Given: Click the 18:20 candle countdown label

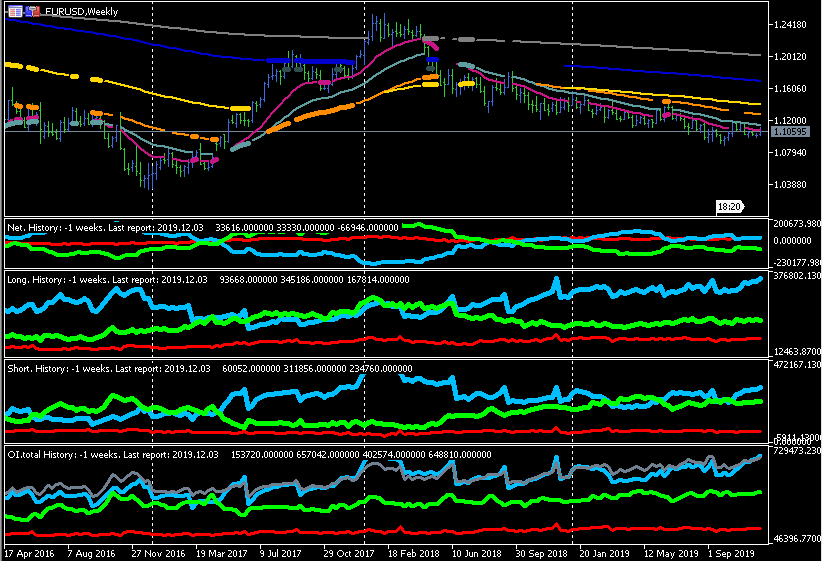Looking at the screenshot, I should [729, 207].
